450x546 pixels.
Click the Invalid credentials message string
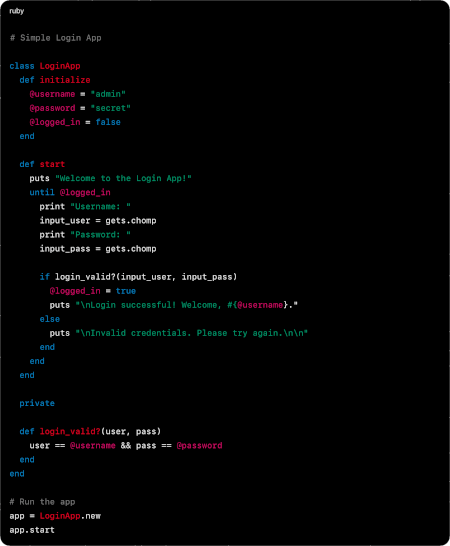(x=192, y=333)
